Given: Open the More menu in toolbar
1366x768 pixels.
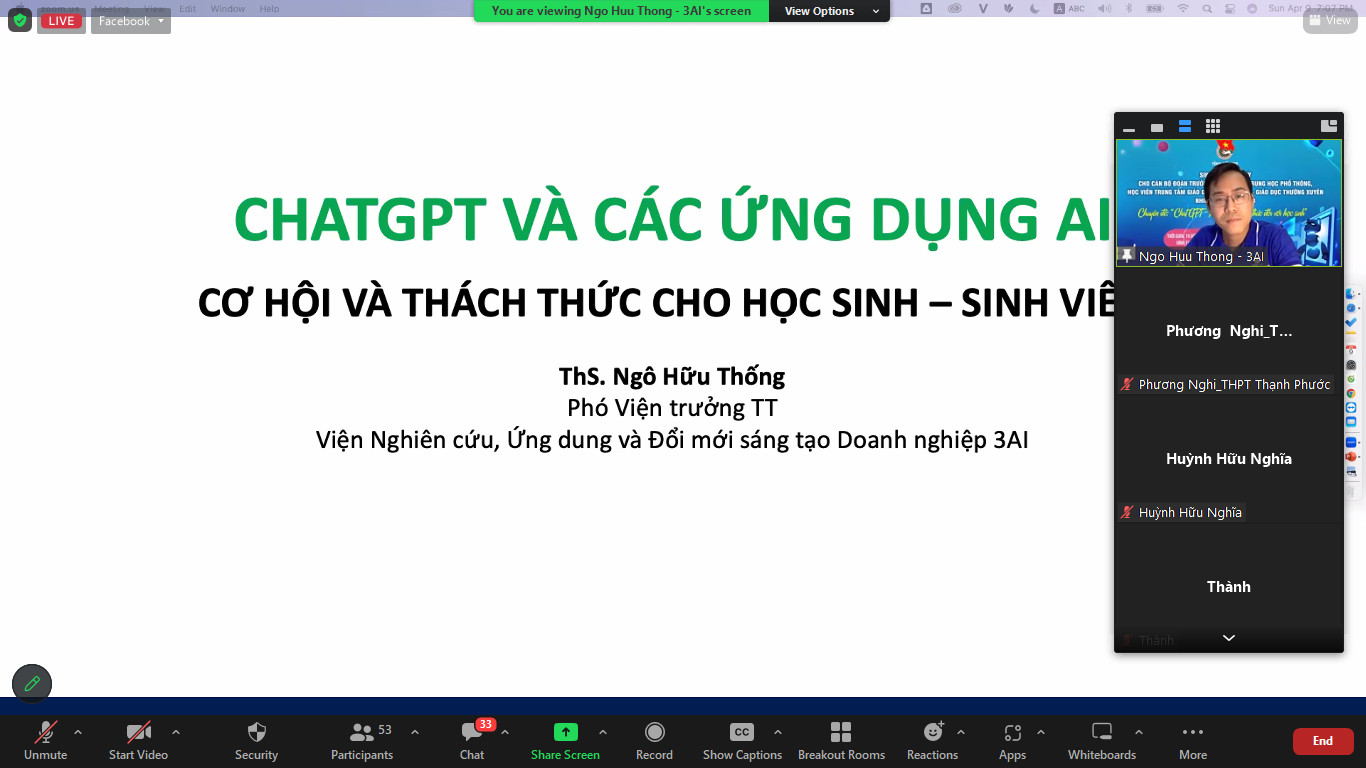Looking at the screenshot, I should [1192, 739].
